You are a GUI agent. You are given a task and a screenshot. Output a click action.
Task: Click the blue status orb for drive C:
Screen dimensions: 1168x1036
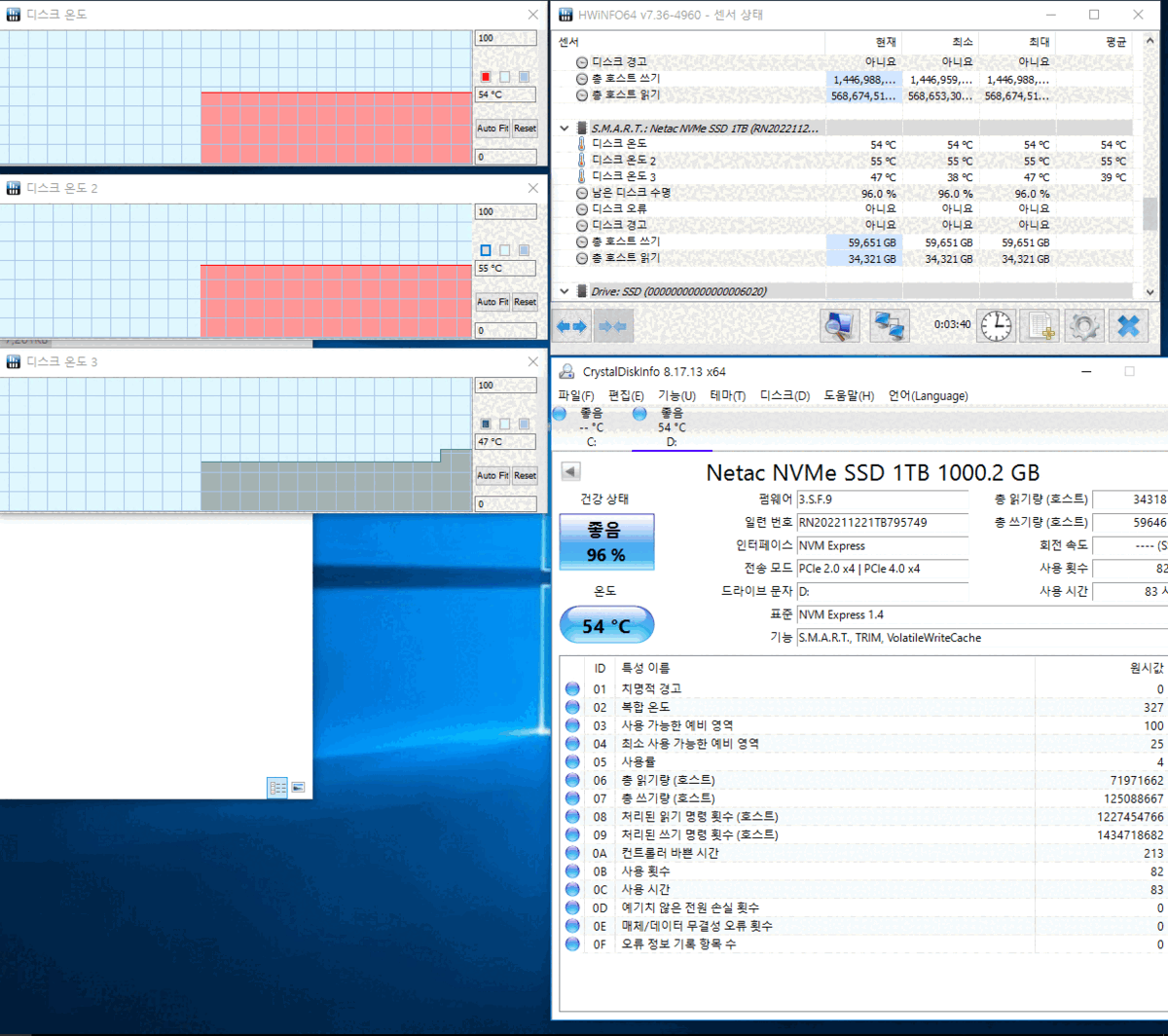[560, 414]
